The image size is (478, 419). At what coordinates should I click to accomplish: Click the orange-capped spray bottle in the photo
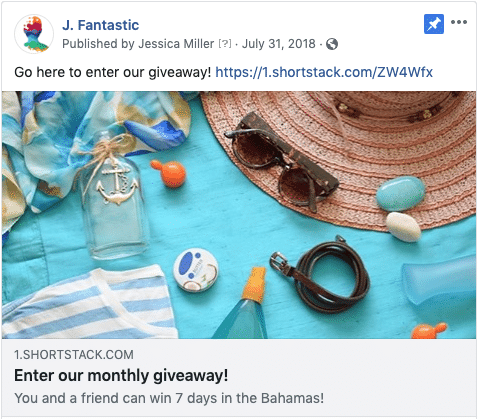click(245, 304)
